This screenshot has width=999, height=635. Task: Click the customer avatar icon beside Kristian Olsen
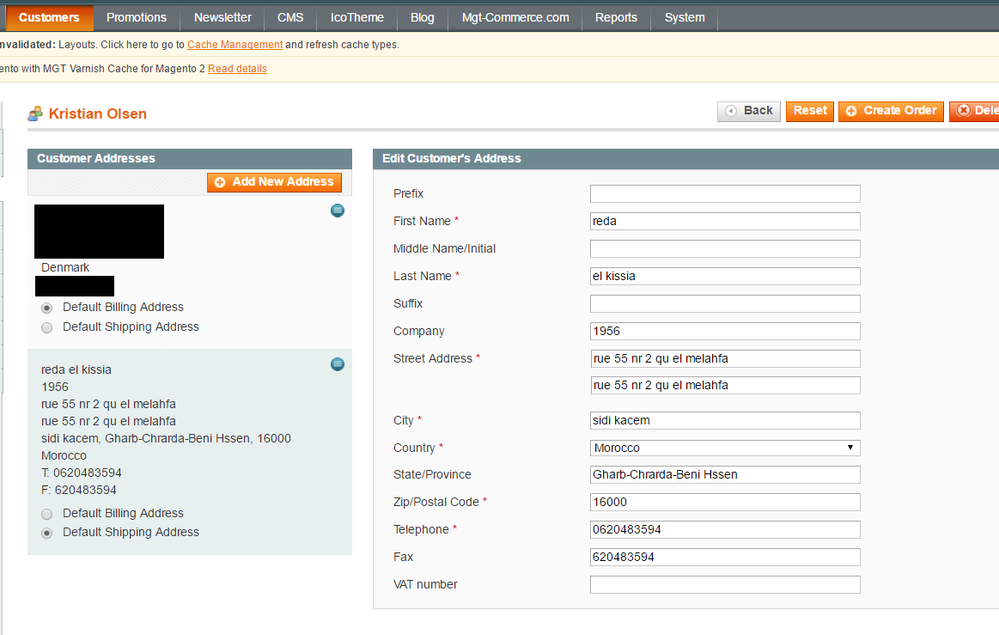[36, 114]
